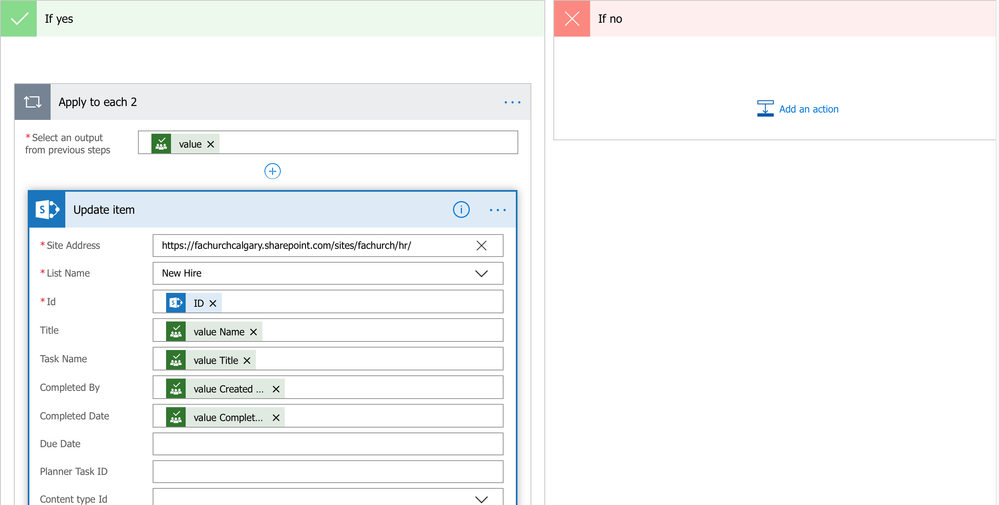The height and width of the screenshot is (505, 999).
Task: Click the 'Update item' header title
Action: (104, 210)
